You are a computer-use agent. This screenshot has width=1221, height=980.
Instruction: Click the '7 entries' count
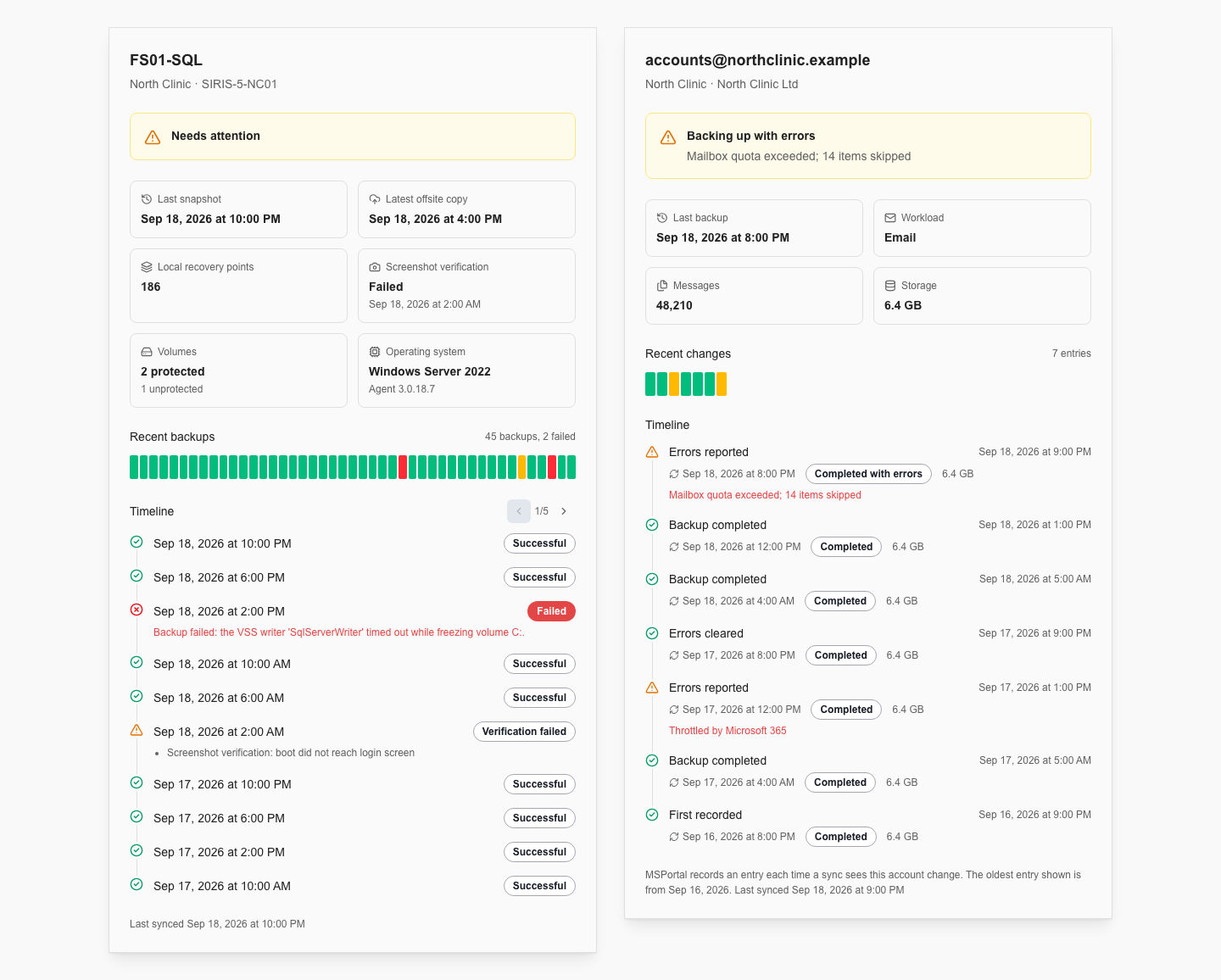(1072, 354)
